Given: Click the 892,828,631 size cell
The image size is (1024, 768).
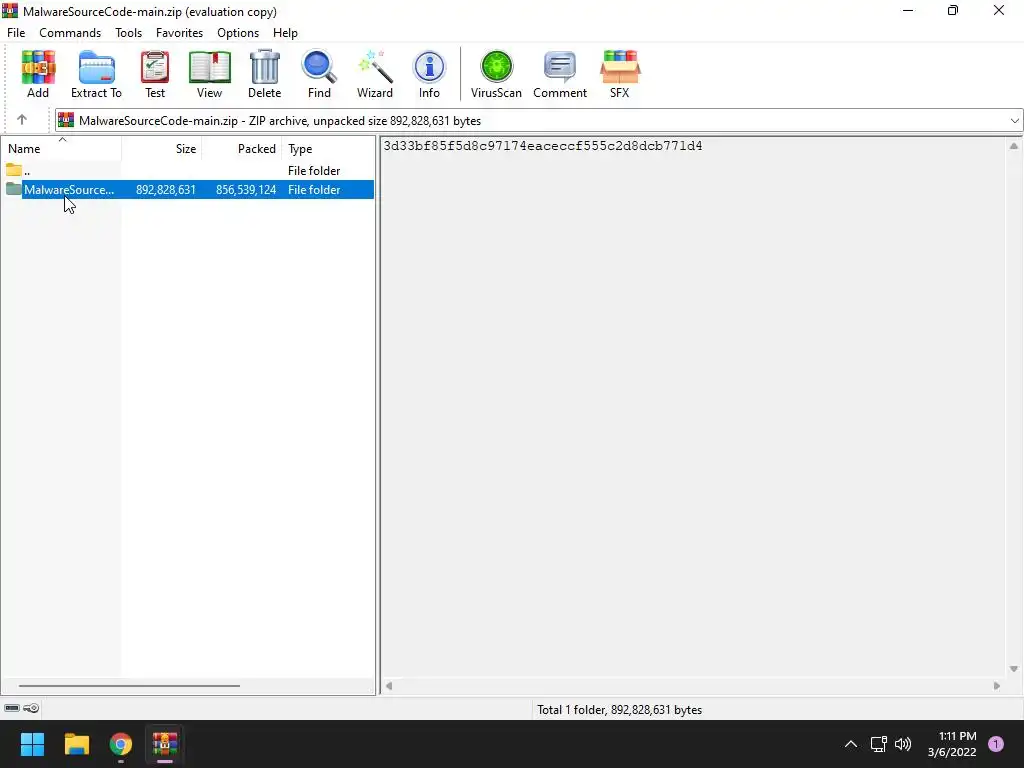Looking at the screenshot, I should (166, 189).
